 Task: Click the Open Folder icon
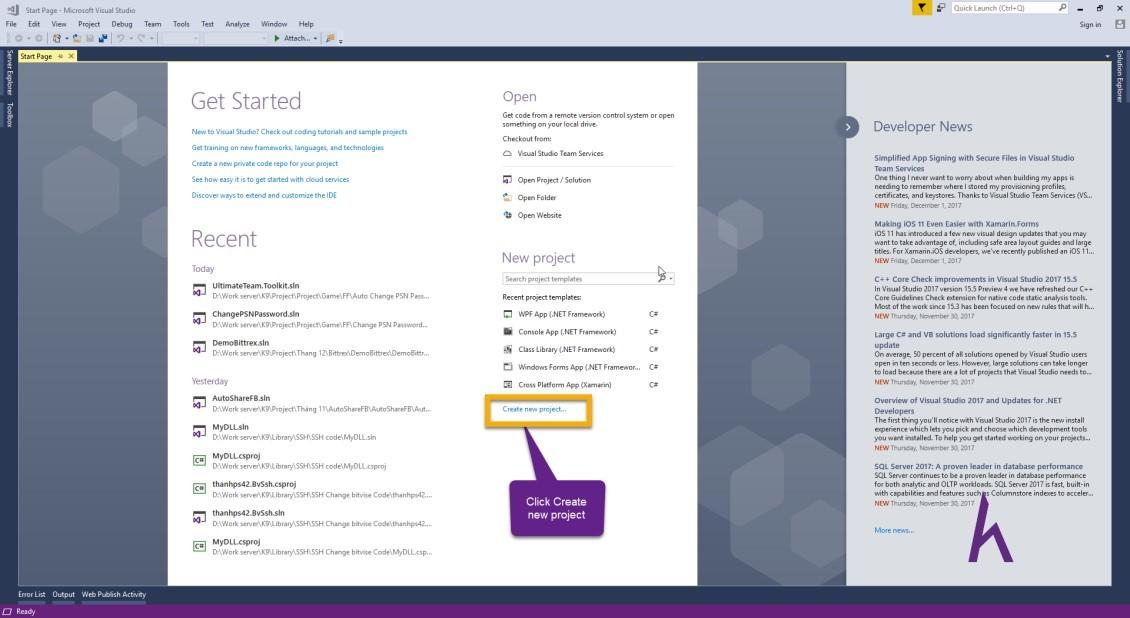507,197
